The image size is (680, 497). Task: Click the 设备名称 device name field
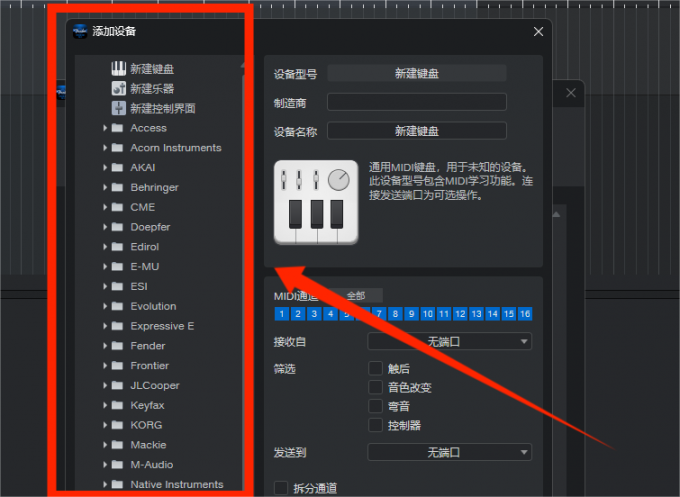416,131
